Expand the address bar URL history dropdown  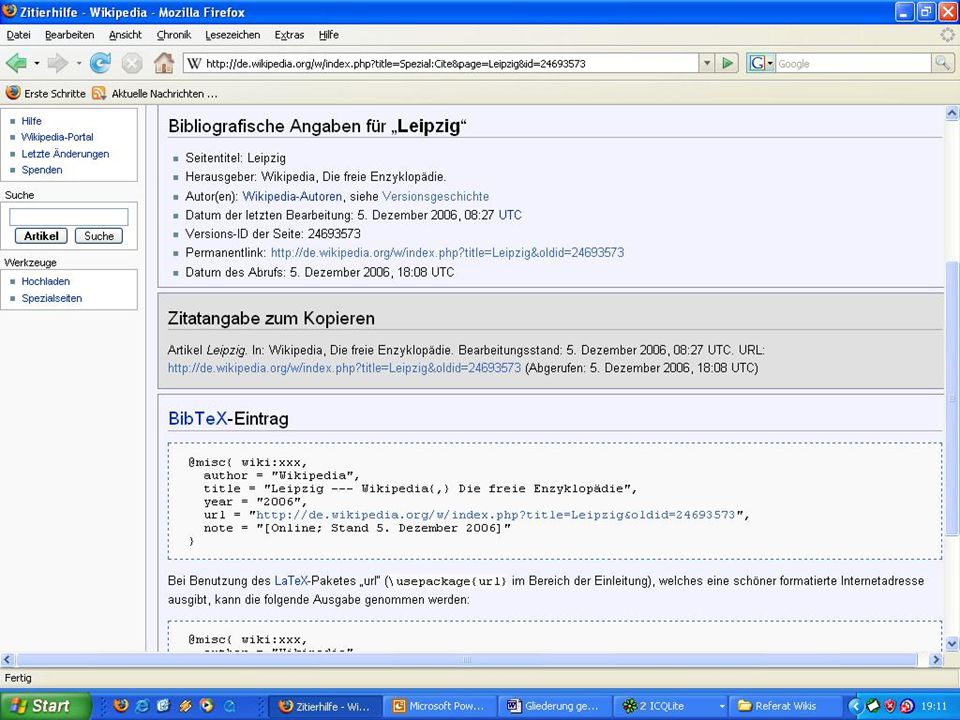pyautogui.click(x=707, y=63)
